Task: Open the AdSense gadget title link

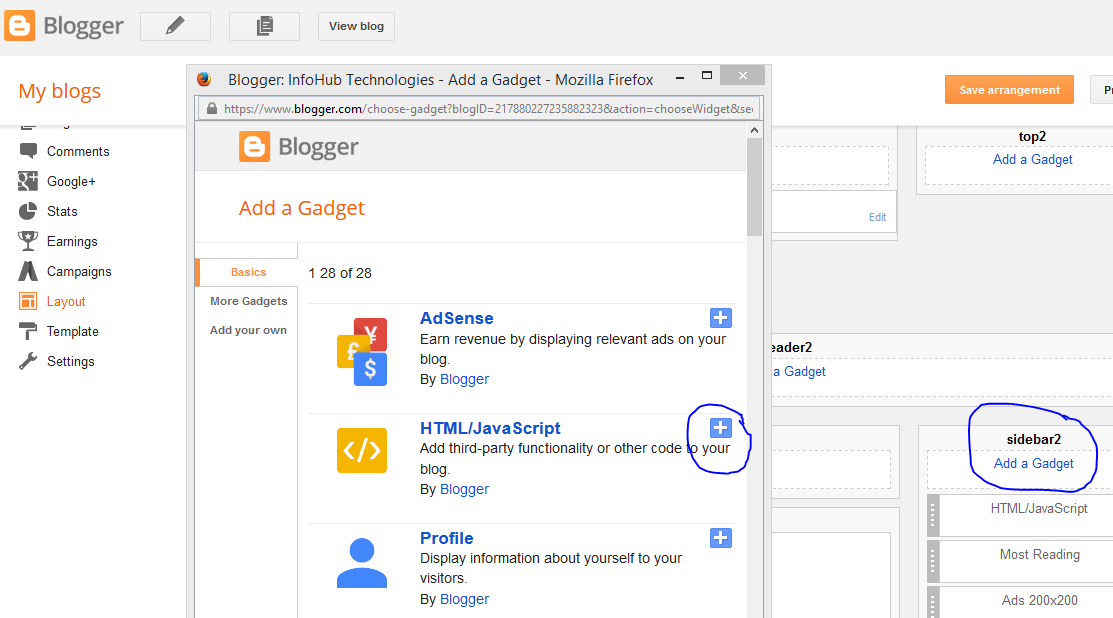Action: 456,319
